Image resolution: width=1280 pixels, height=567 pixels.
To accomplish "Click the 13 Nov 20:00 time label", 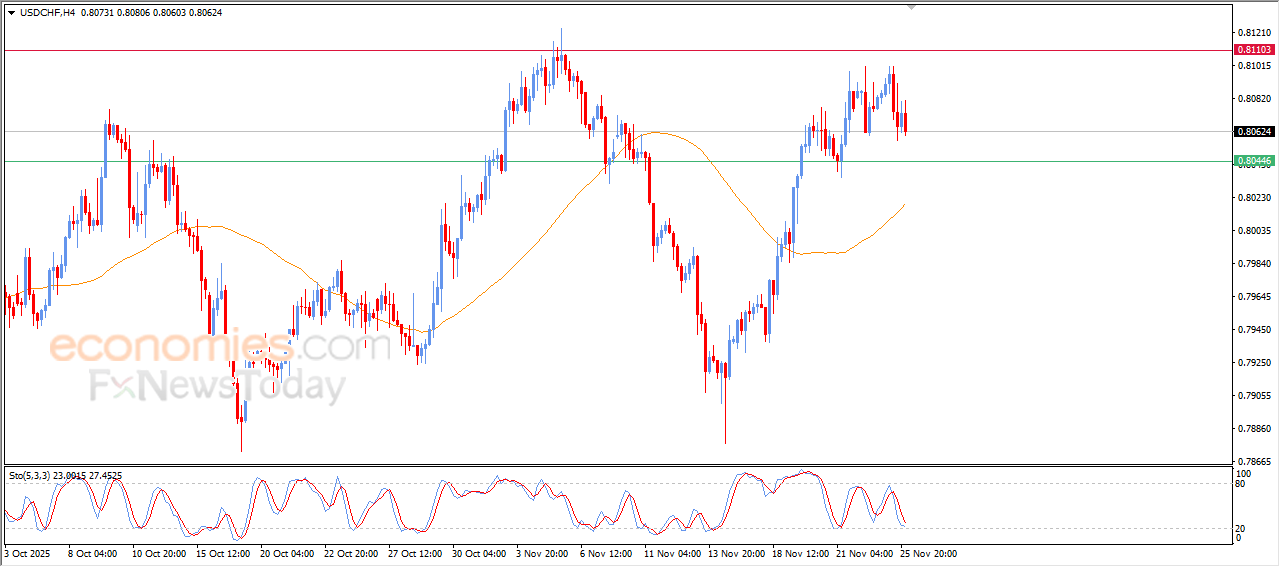I will coord(738,552).
